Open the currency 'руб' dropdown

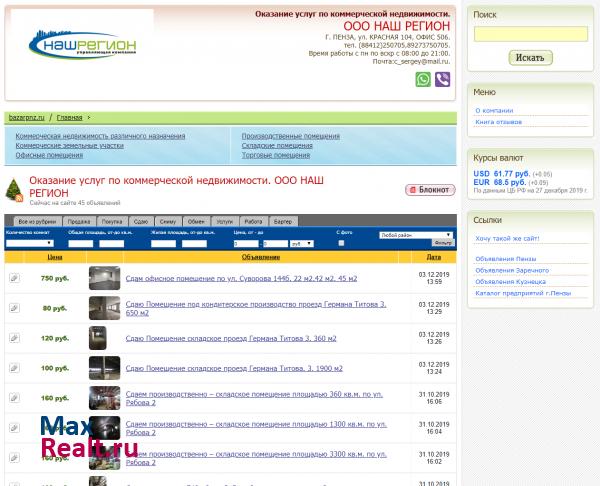[x=302, y=244]
